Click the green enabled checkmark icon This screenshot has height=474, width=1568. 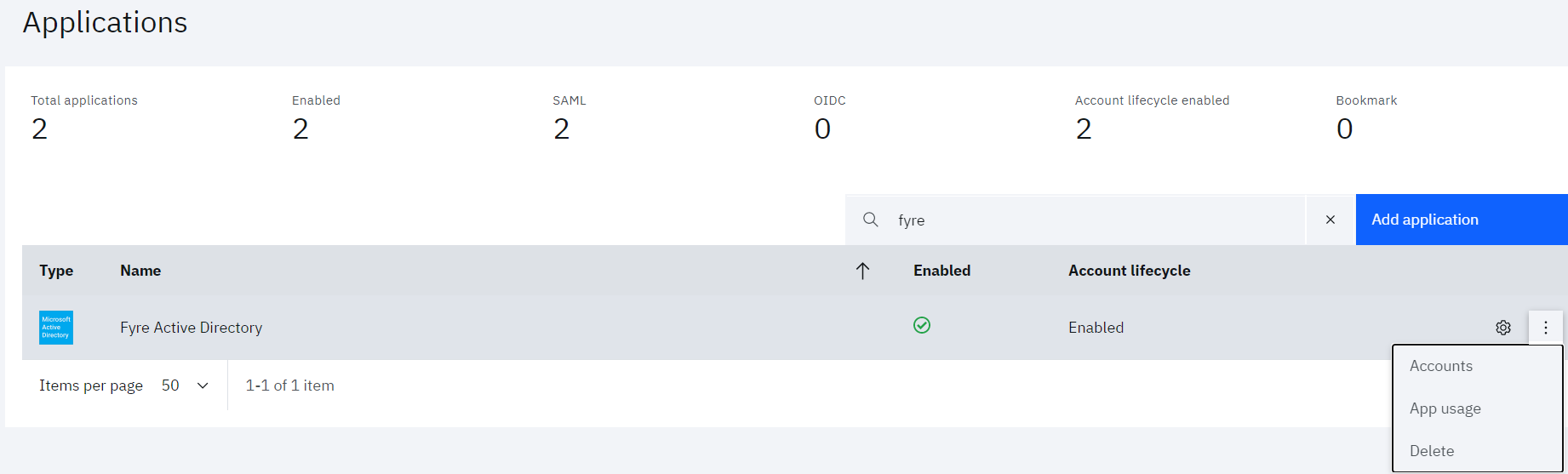tap(922, 325)
